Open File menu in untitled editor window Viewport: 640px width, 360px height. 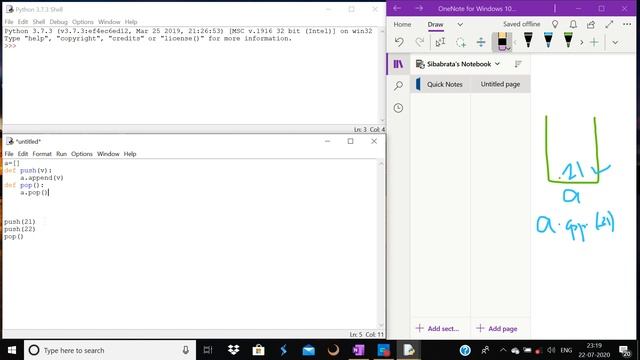pos(9,154)
